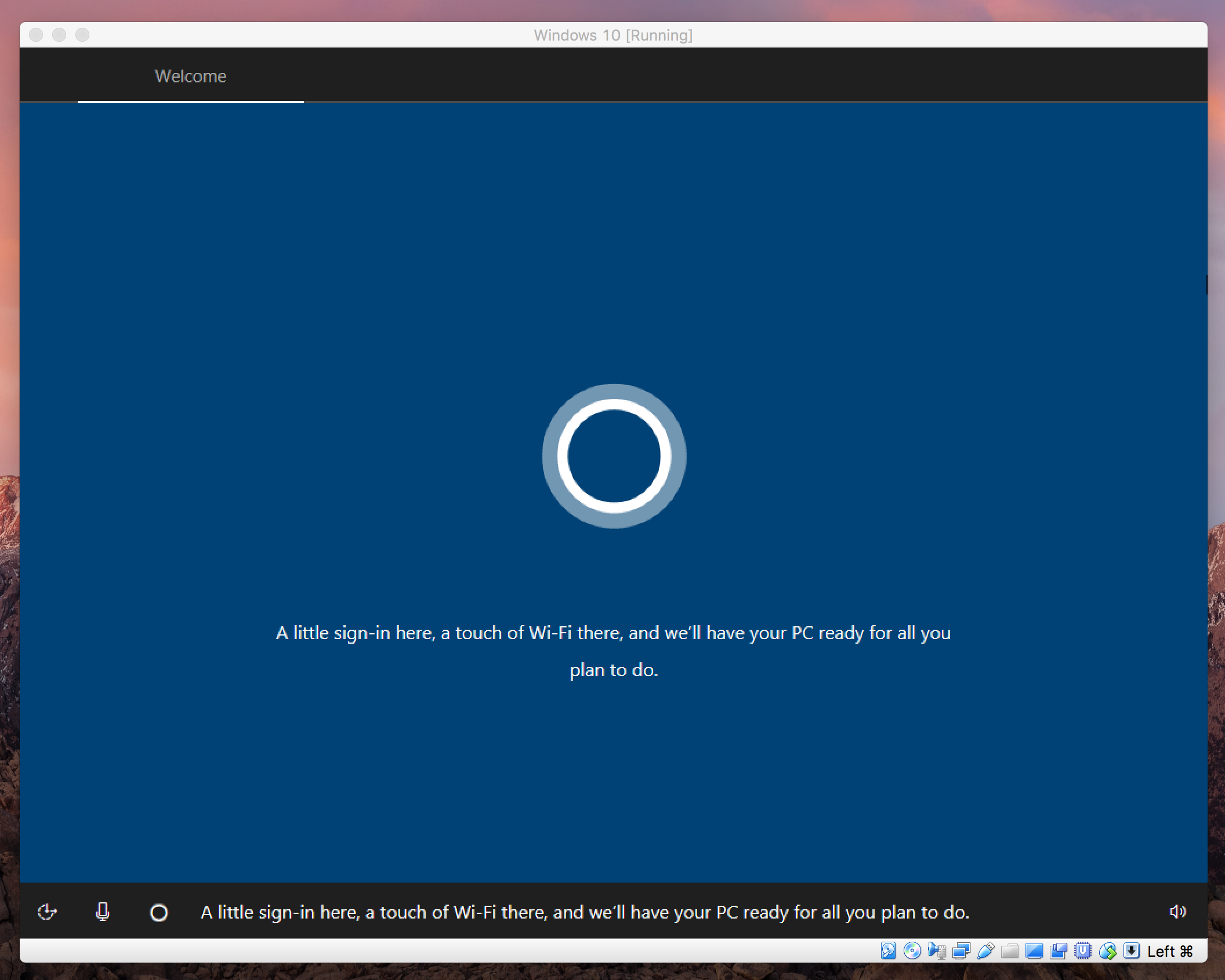Click the video capture recording icon

pyautogui.click(x=1059, y=951)
